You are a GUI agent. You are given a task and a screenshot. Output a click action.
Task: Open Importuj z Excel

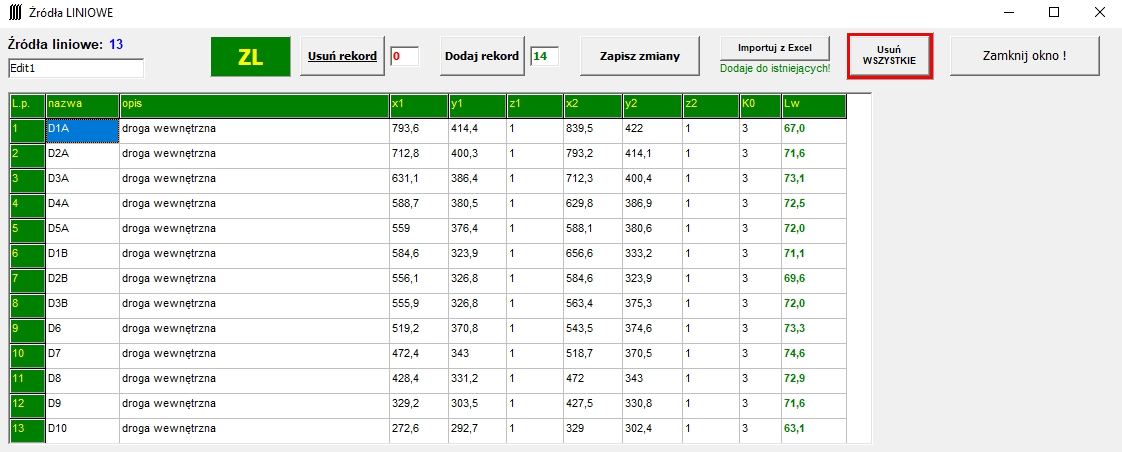point(775,48)
